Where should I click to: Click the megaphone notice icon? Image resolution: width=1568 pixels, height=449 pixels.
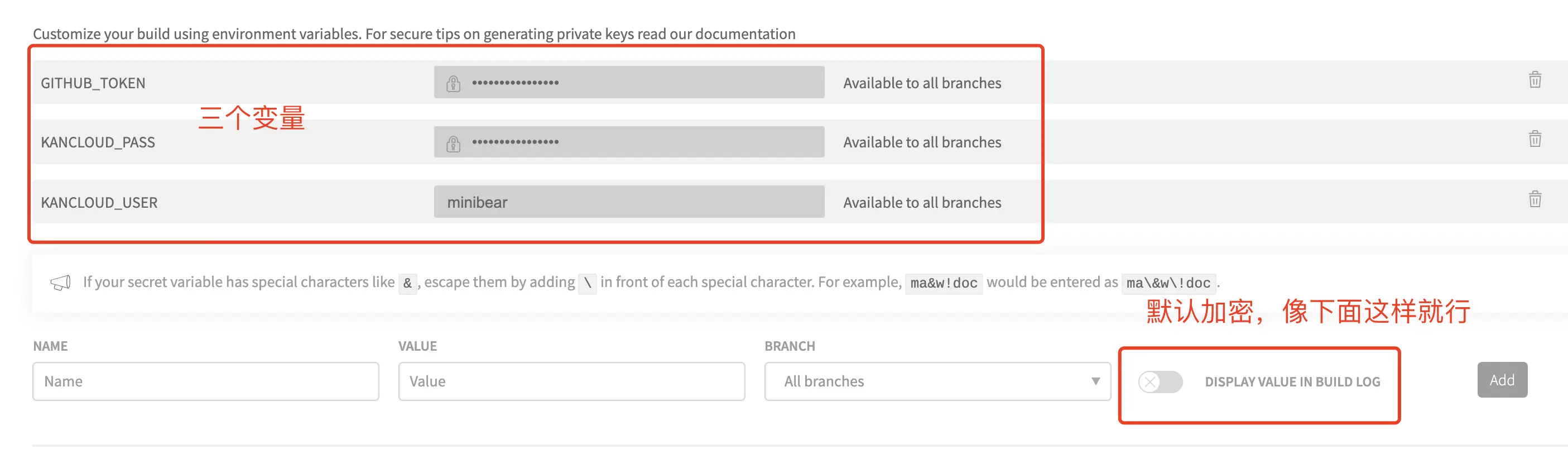(x=60, y=282)
